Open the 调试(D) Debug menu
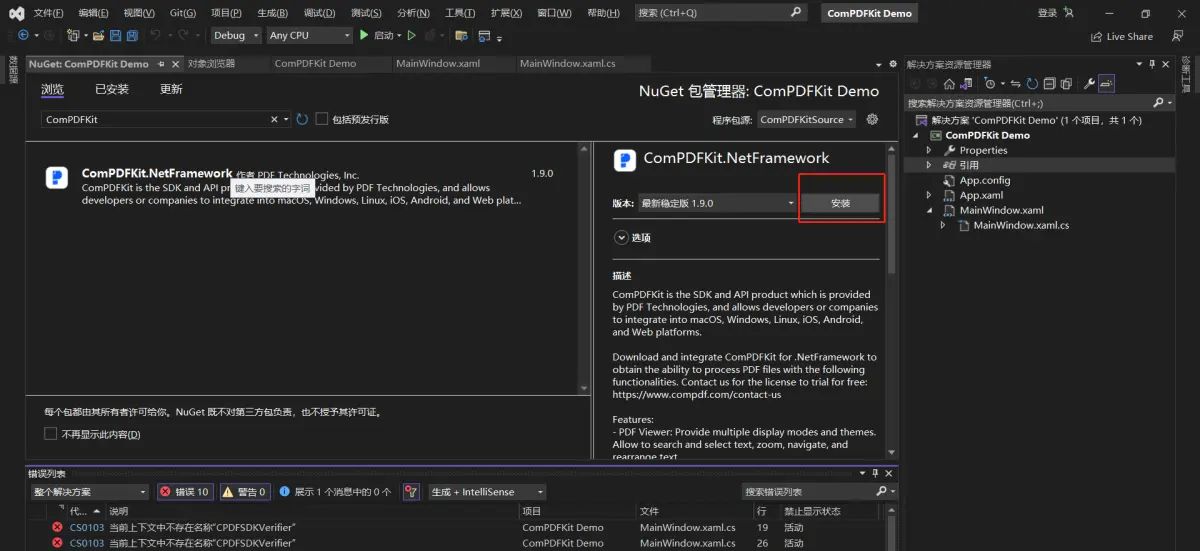The width and height of the screenshot is (1200, 551). tap(319, 13)
